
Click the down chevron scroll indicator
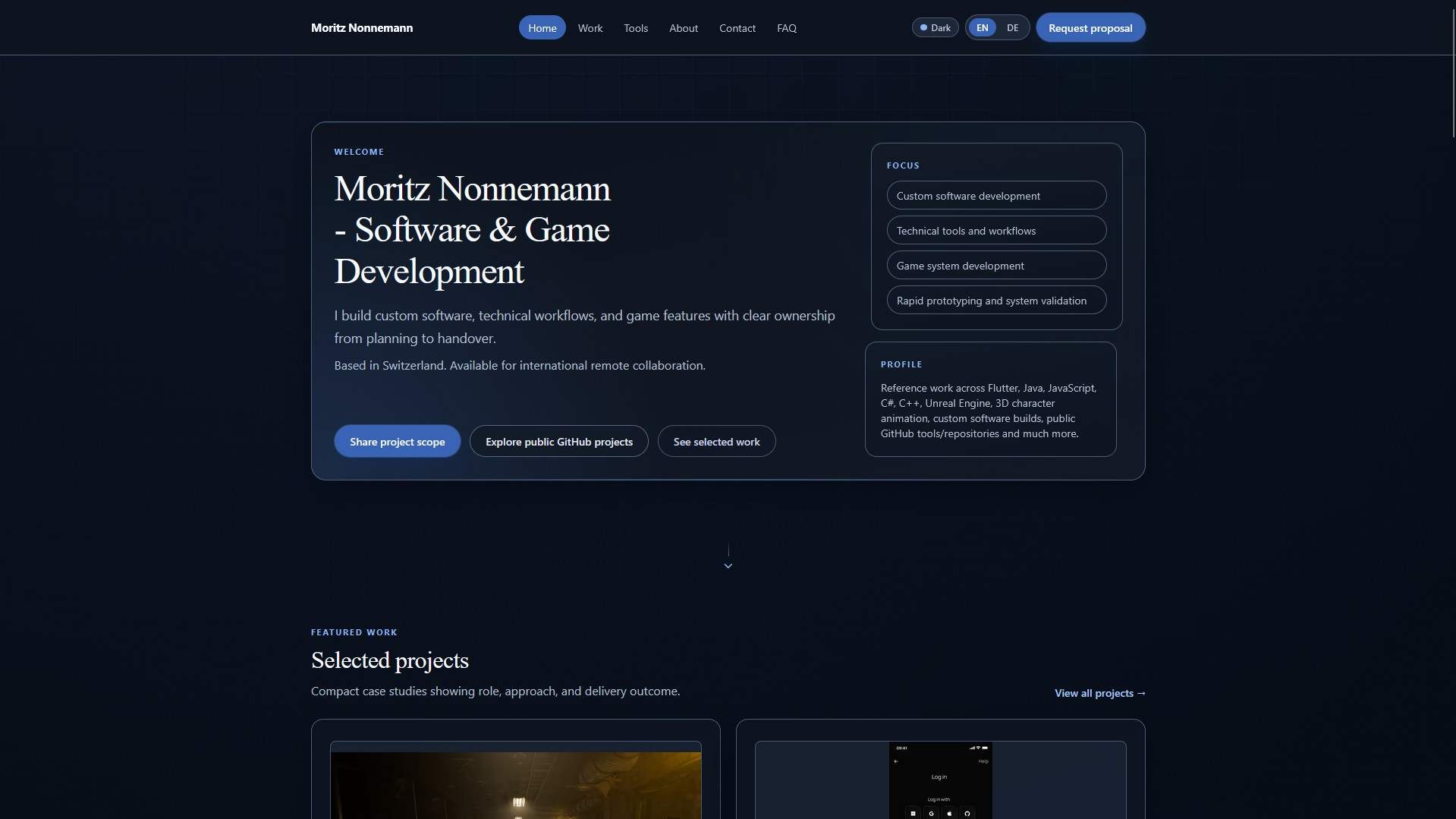728,565
